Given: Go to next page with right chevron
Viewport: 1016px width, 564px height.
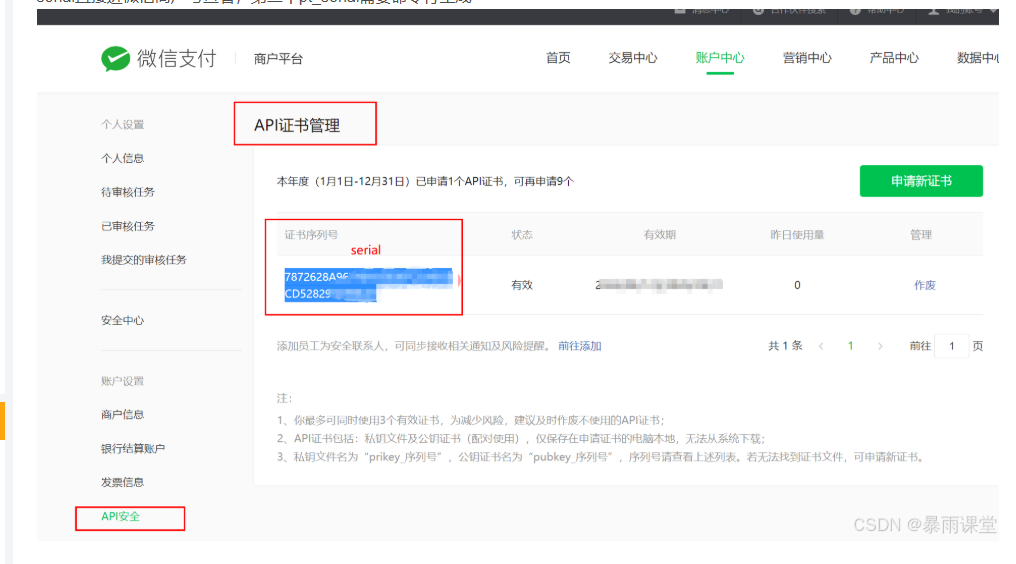Looking at the screenshot, I should coord(880,346).
